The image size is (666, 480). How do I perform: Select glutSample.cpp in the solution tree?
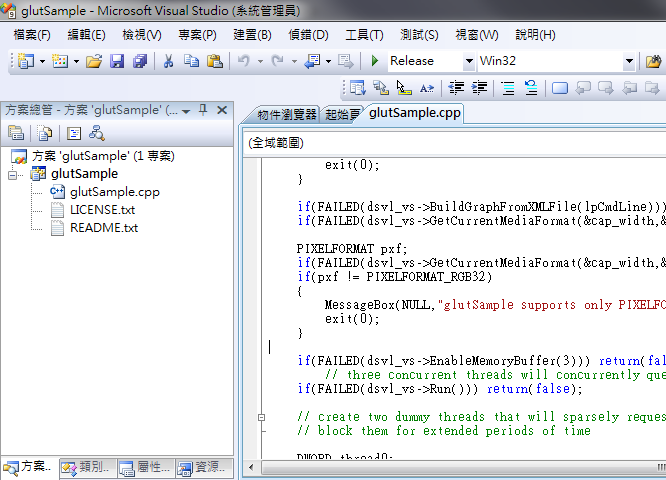(x=115, y=192)
